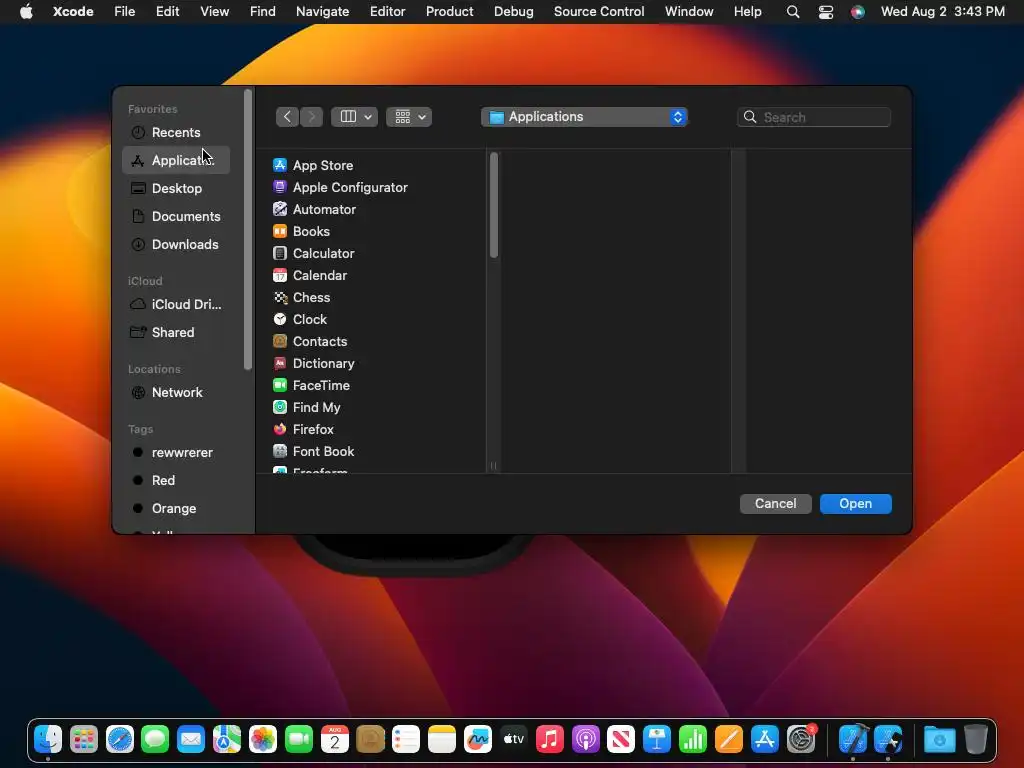This screenshot has width=1024, height=768.
Task: Open Music from the Dock
Action: [x=549, y=739]
